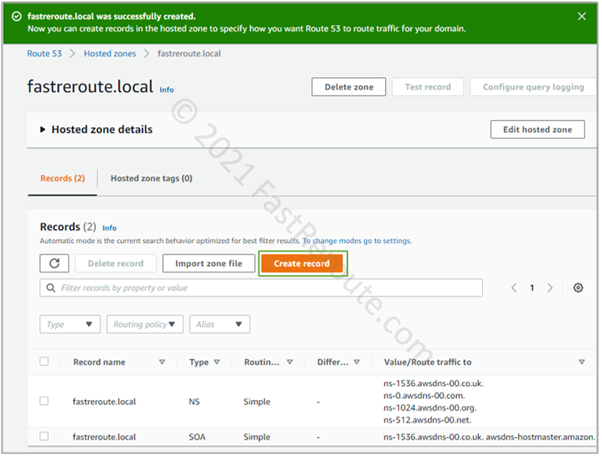
Task: Click ns-0.awsdns-00.com. value text
Action: click(424, 395)
